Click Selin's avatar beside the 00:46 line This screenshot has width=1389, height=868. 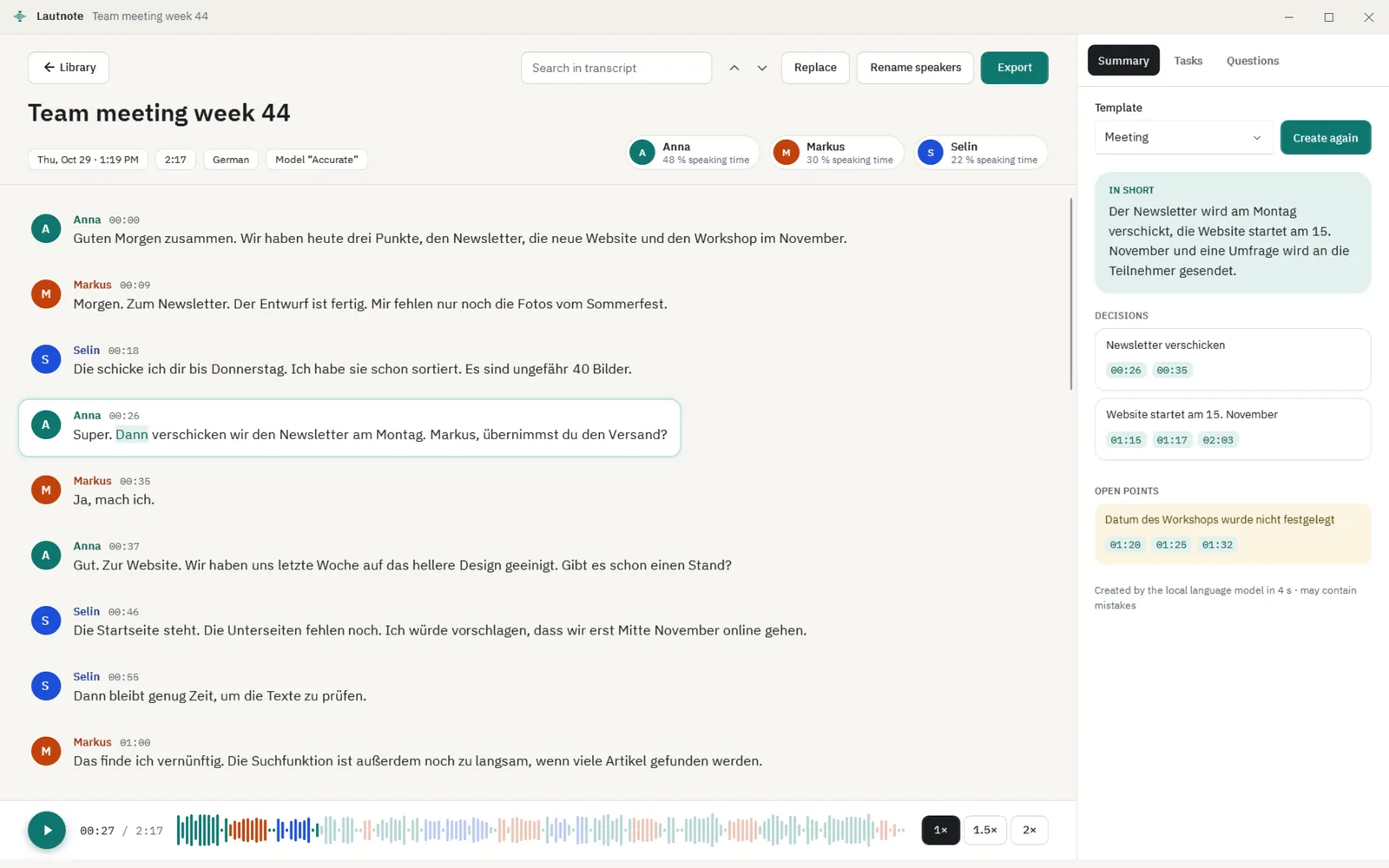pyautogui.click(x=46, y=621)
